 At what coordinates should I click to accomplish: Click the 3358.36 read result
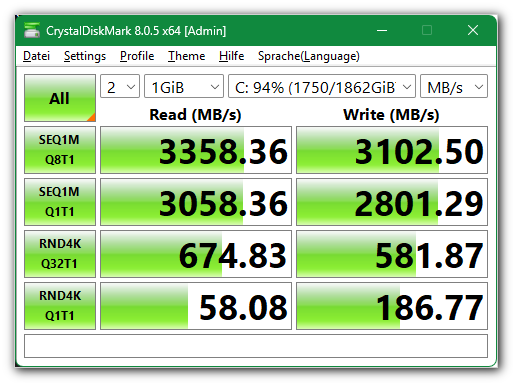tap(196, 150)
